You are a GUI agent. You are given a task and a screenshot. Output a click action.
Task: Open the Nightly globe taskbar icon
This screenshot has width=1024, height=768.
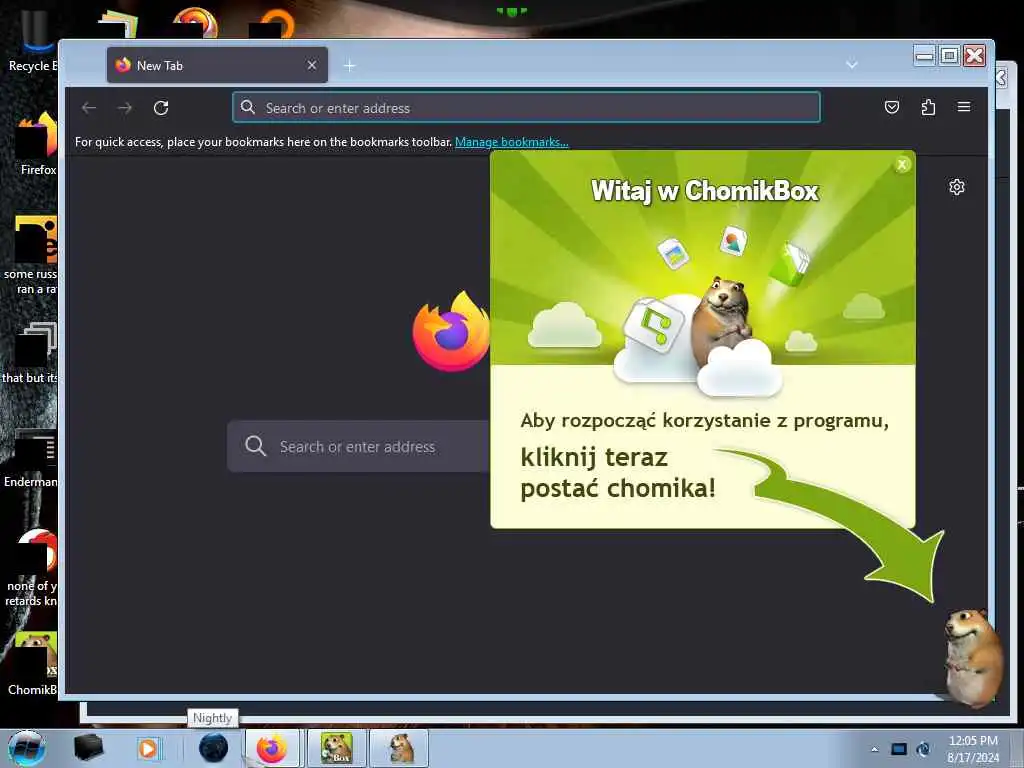[x=213, y=748]
